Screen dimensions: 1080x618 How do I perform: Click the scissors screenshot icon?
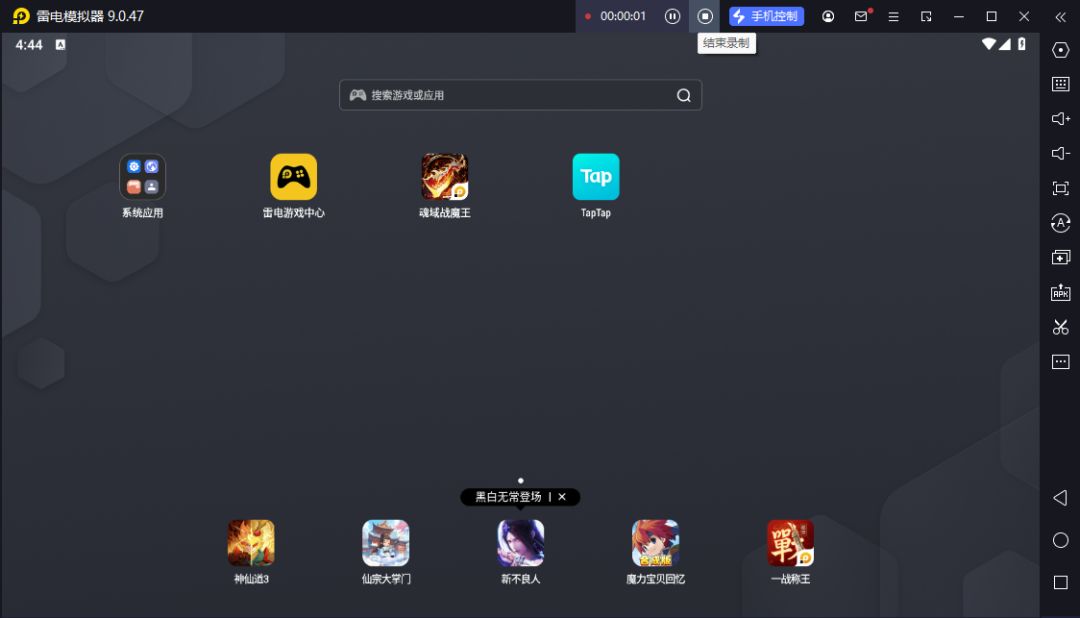[1061, 327]
